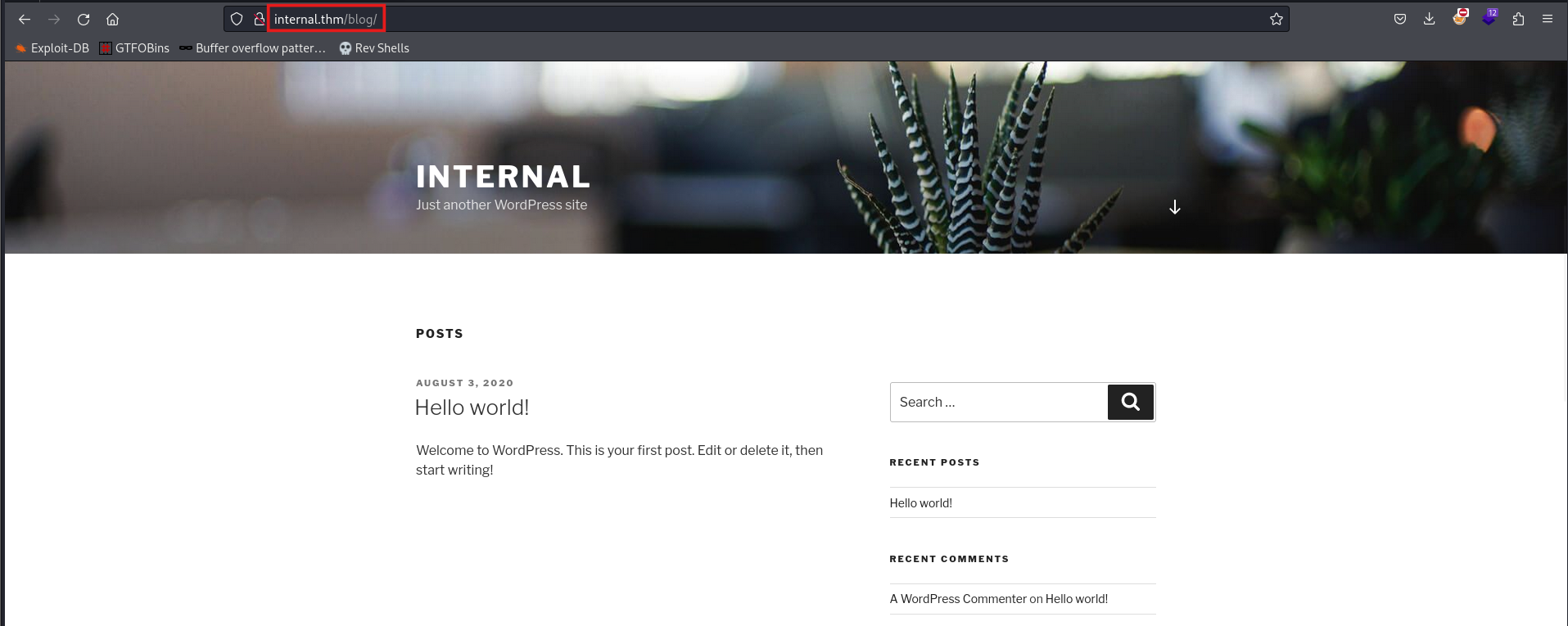1568x626 pixels.
Task: Click the Search text field
Action: [x=999, y=402]
